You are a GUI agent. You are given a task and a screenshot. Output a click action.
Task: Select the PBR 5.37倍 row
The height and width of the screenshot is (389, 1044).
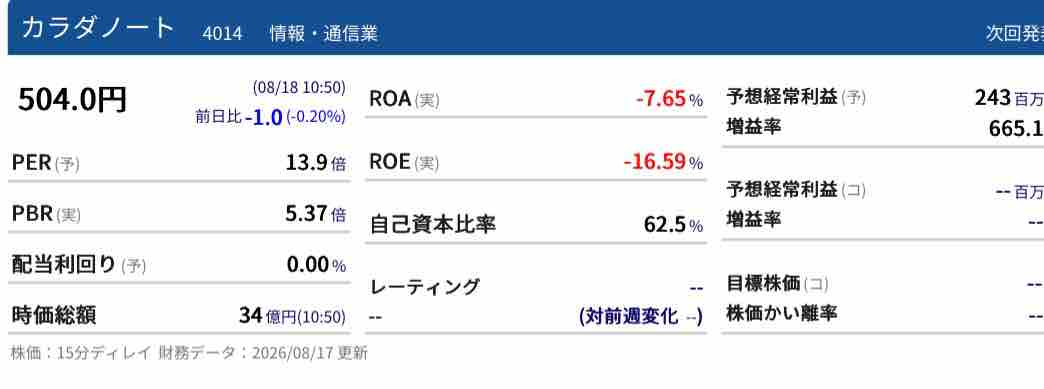179,214
